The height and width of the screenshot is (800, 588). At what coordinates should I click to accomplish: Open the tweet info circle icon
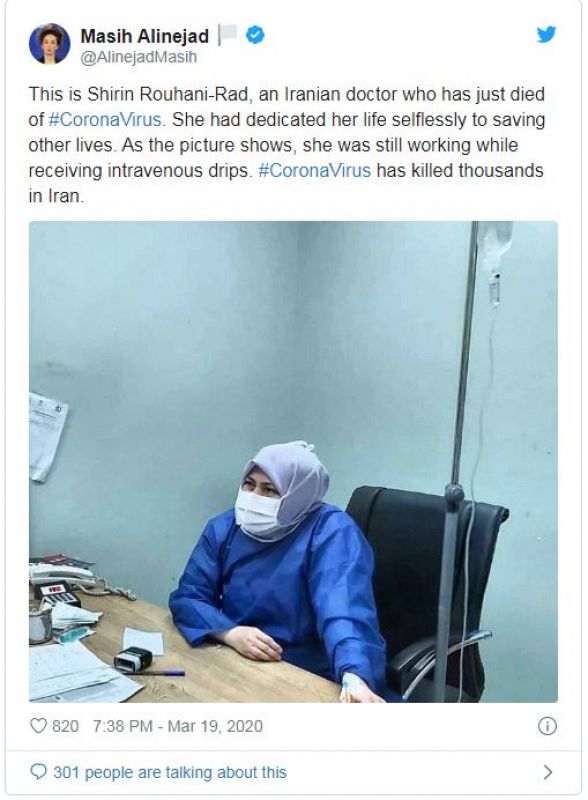tap(547, 726)
